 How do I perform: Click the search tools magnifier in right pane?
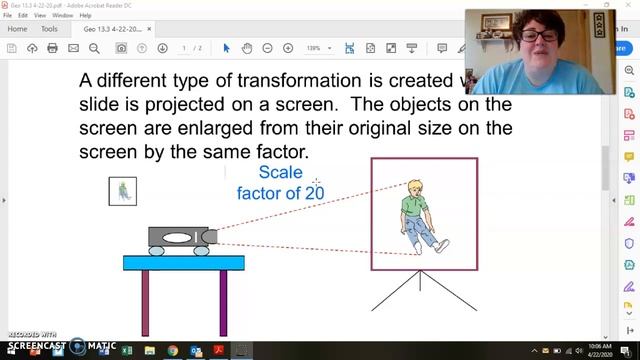(629, 70)
